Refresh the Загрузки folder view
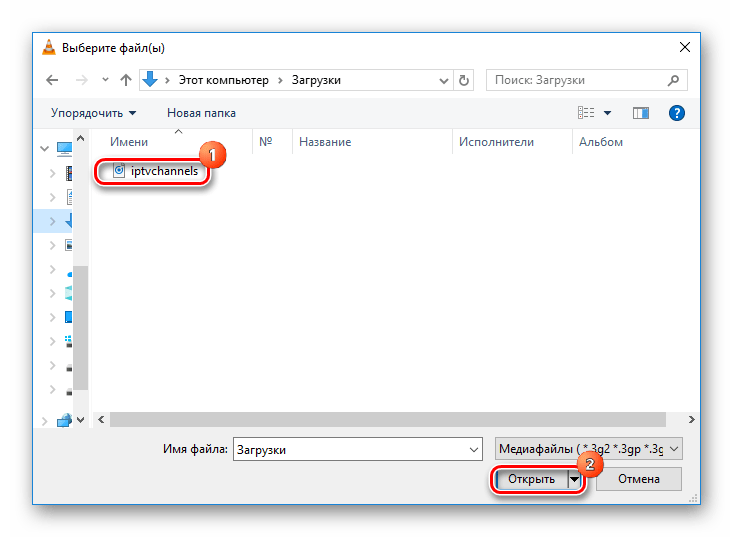The height and width of the screenshot is (537, 733). (x=463, y=80)
